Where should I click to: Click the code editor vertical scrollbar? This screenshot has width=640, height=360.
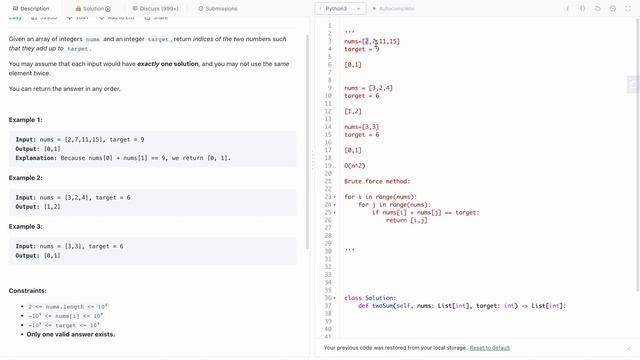click(638, 155)
